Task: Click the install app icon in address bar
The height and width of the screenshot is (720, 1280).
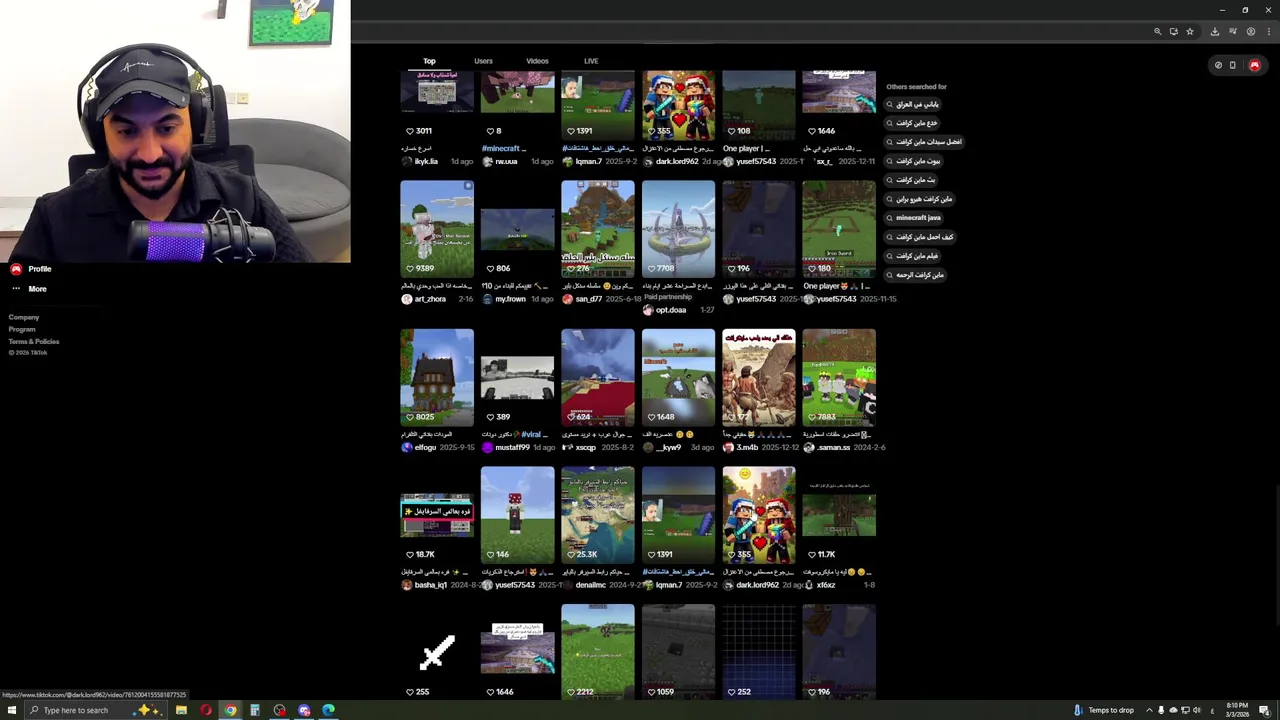Action: click(1174, 31)
